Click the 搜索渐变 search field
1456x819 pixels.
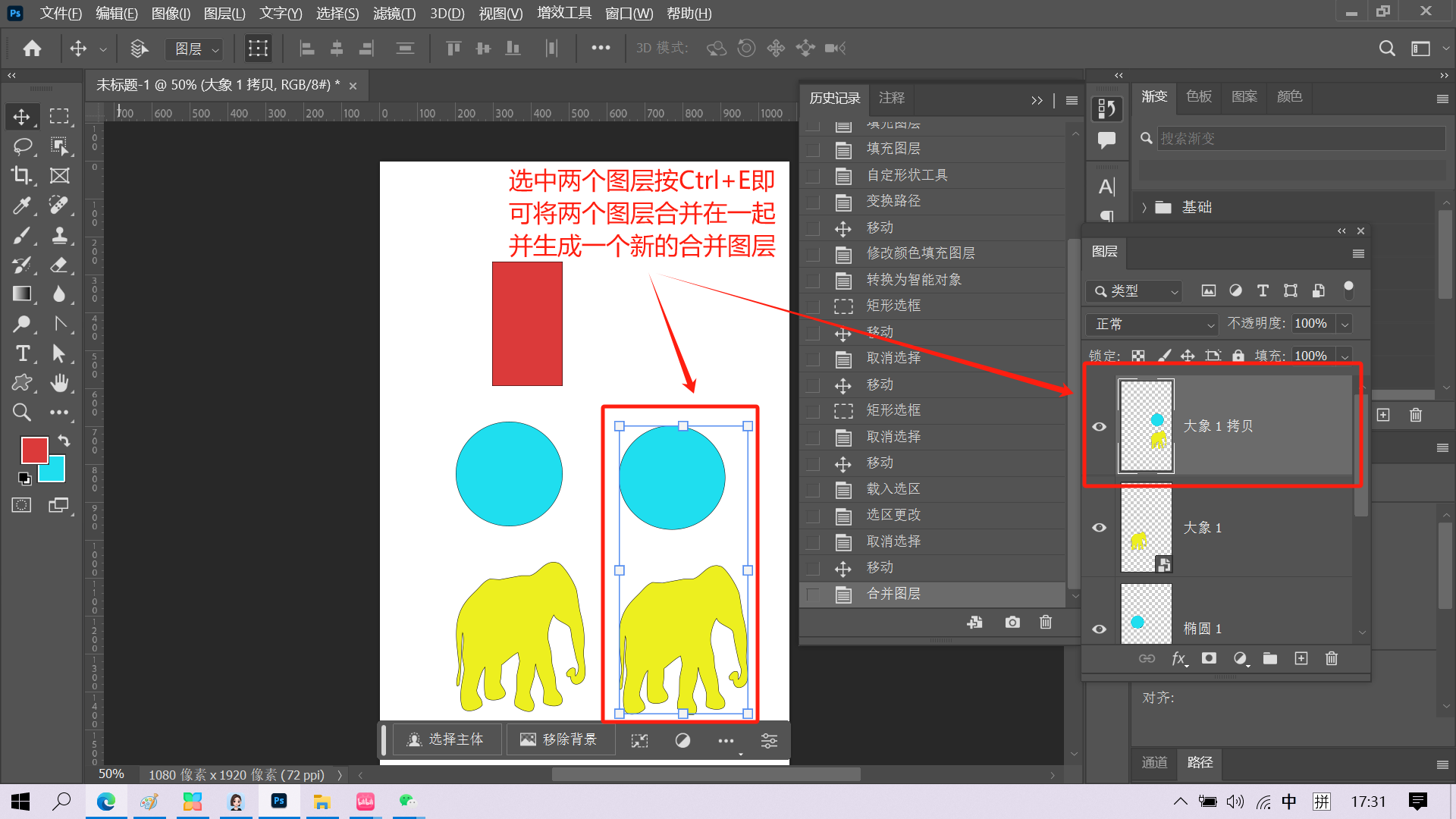coord(1300,138)
